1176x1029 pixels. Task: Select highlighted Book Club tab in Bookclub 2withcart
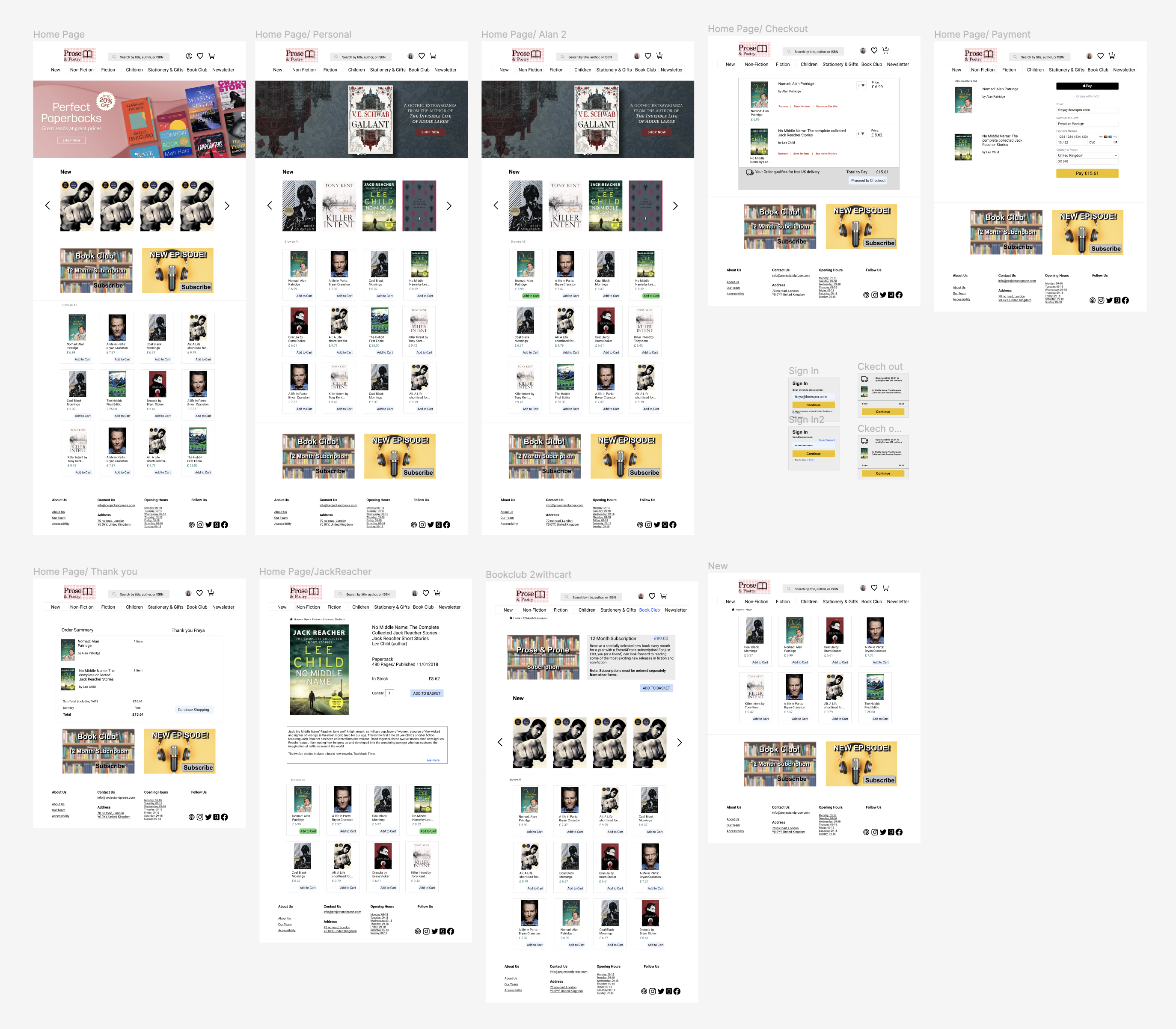click(650, 610)
